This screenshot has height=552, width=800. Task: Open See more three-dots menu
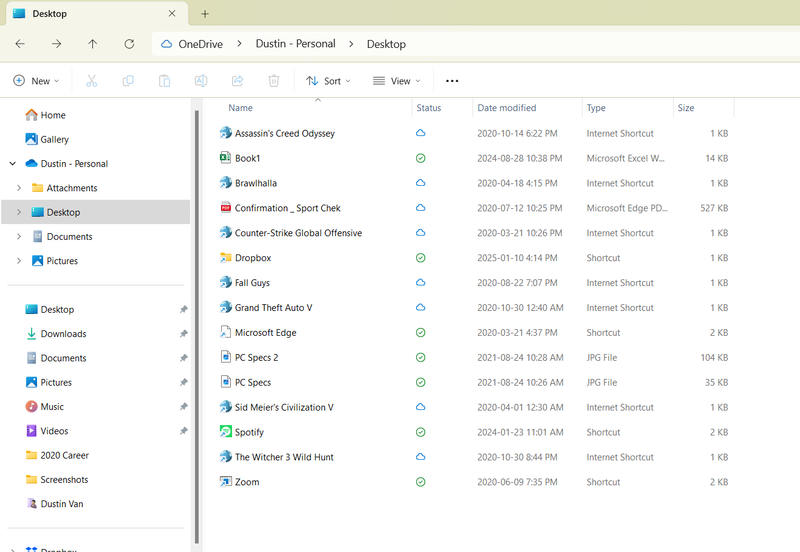point(452,81)
